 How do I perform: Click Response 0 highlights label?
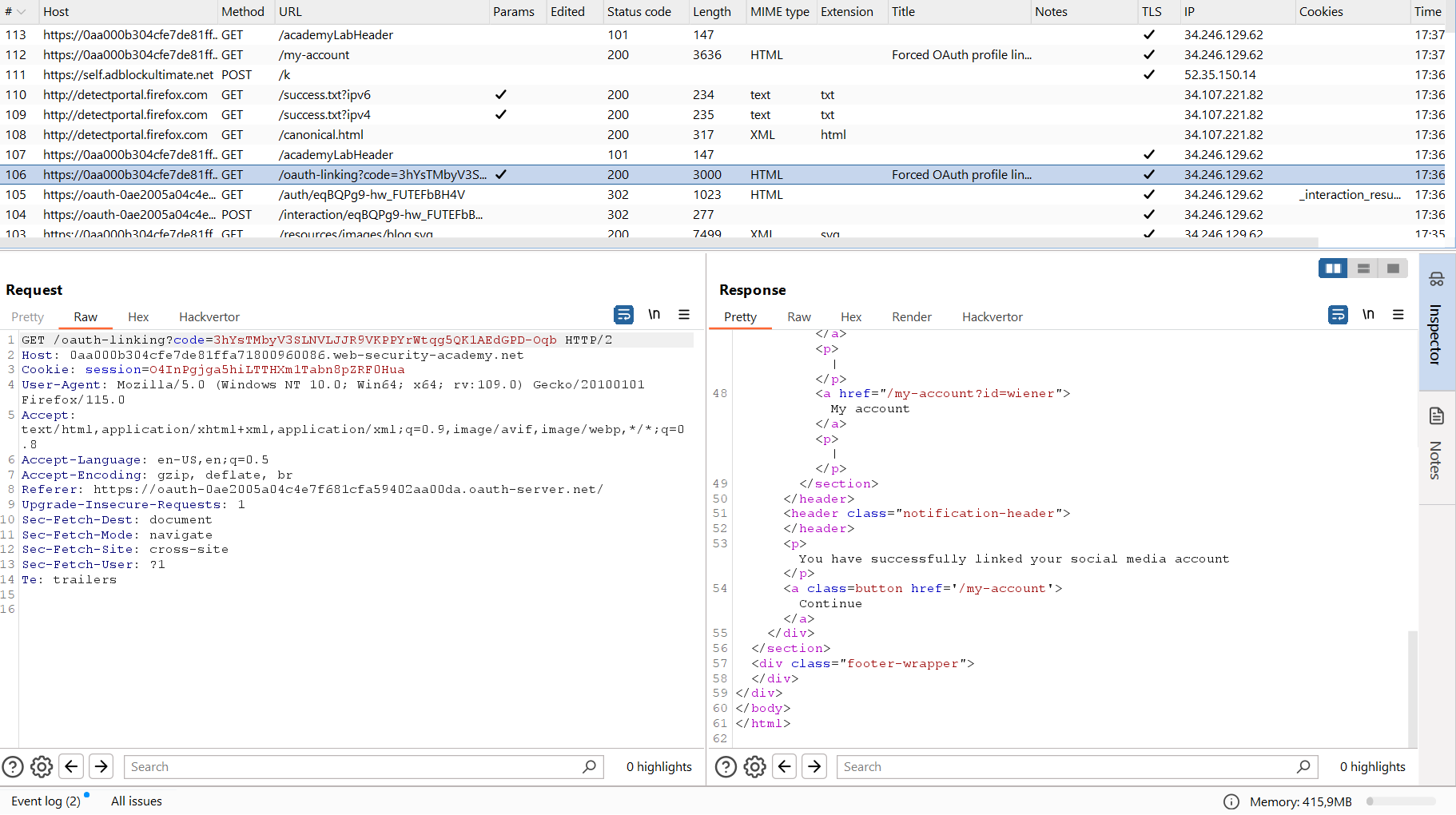[x=1373, y=767]
